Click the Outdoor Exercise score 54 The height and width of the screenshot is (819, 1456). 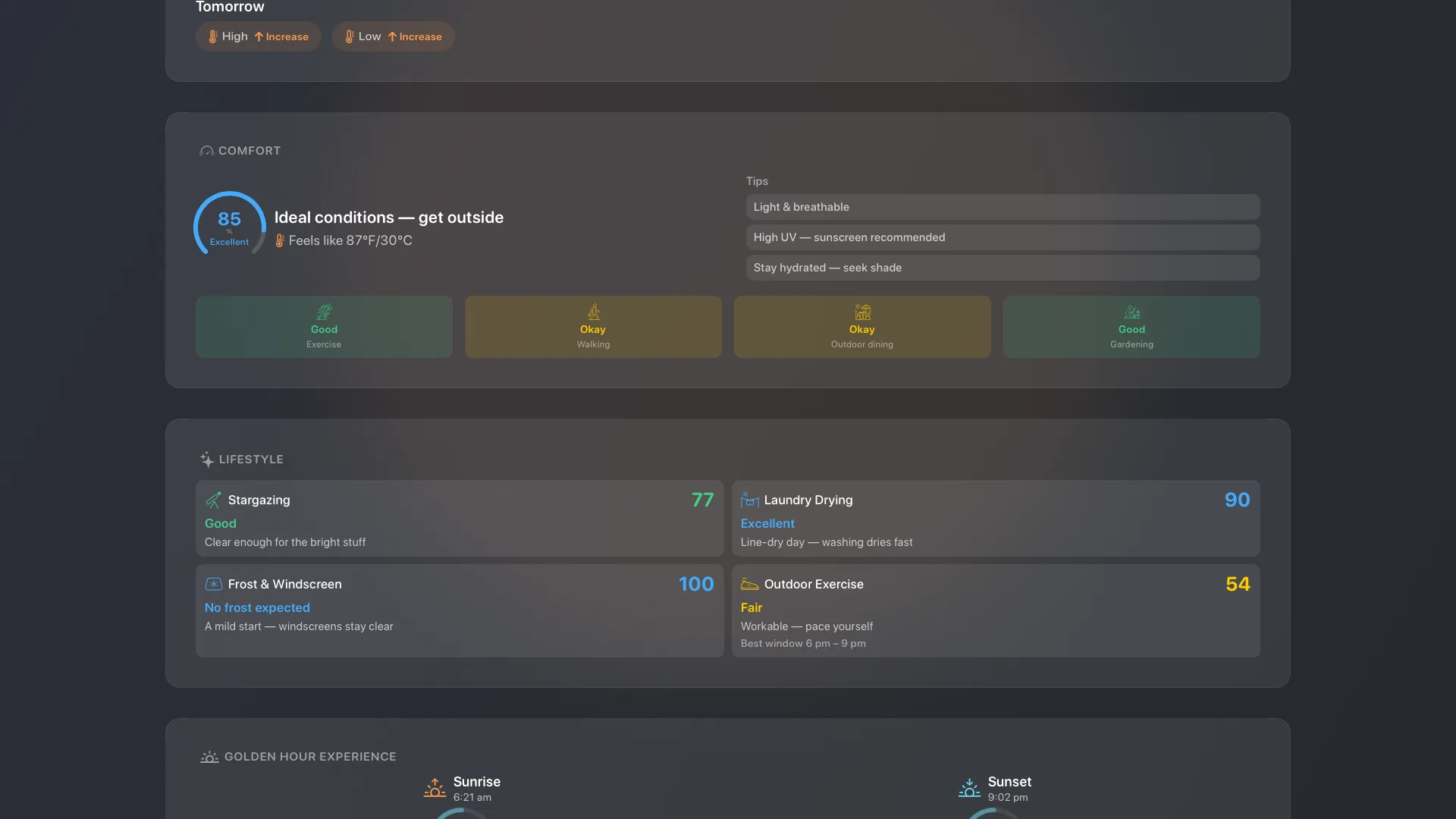[x=1238, y=584]
